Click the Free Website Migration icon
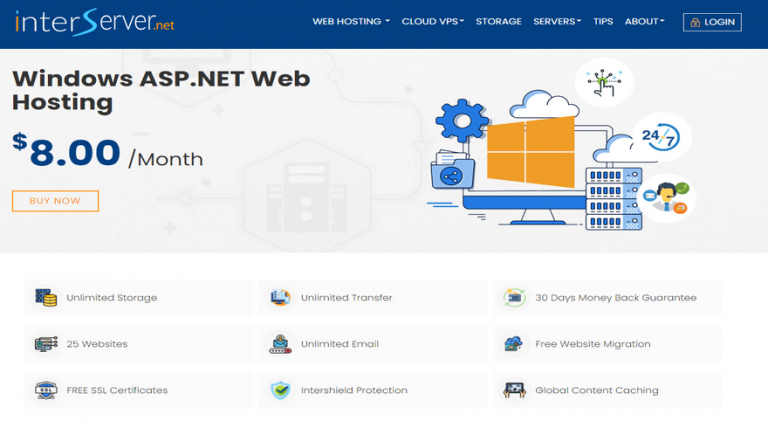Screen dimensions: 768x428 pos(514,344)
